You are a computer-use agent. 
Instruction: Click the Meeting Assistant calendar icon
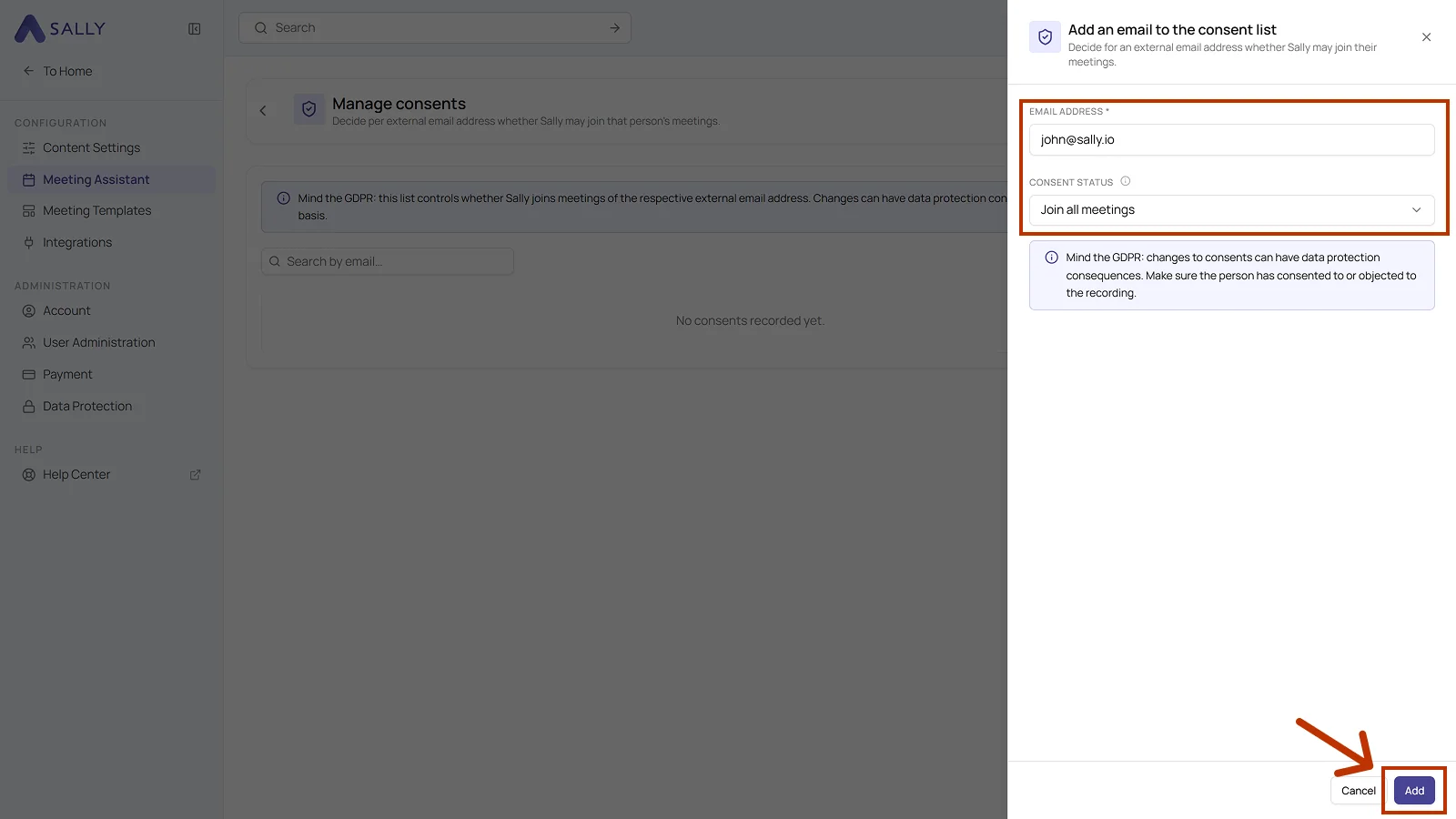tap(28, 179)
